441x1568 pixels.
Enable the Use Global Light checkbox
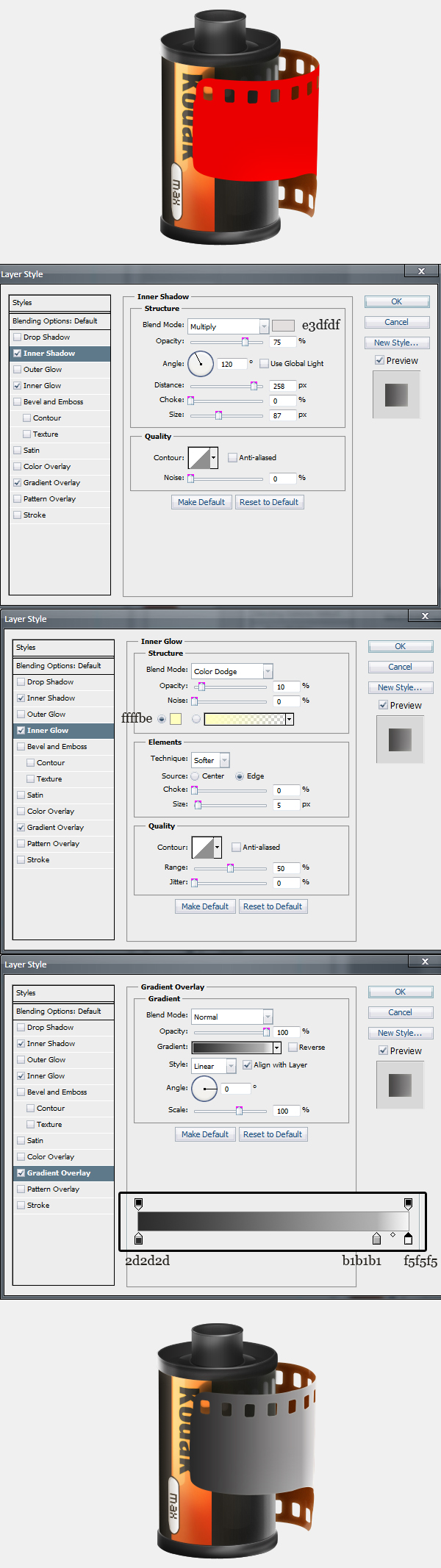tap(265, 363)
